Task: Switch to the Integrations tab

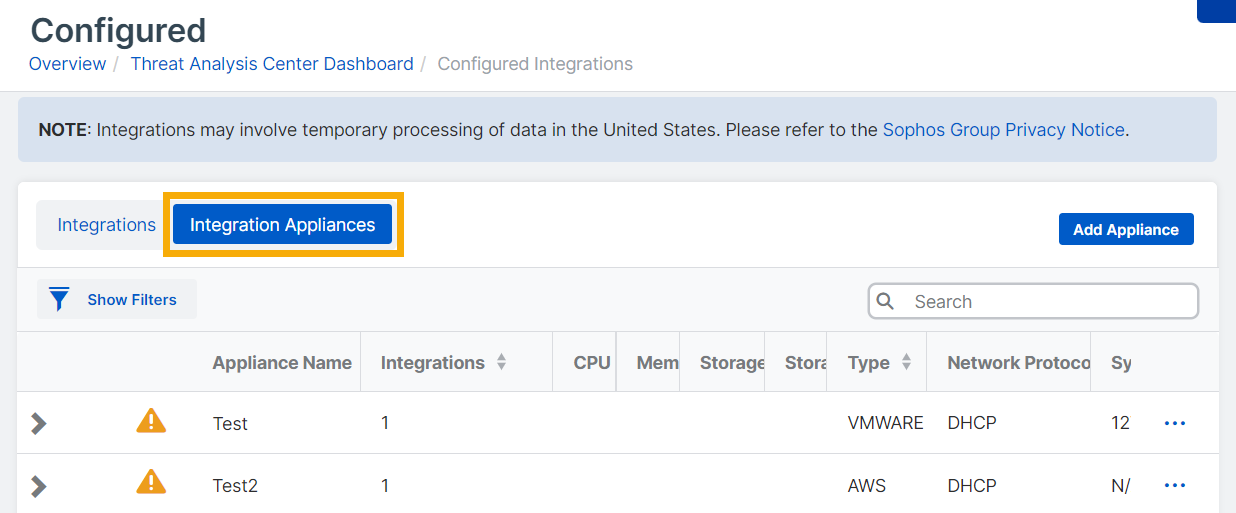Action: tap(106, 225)
